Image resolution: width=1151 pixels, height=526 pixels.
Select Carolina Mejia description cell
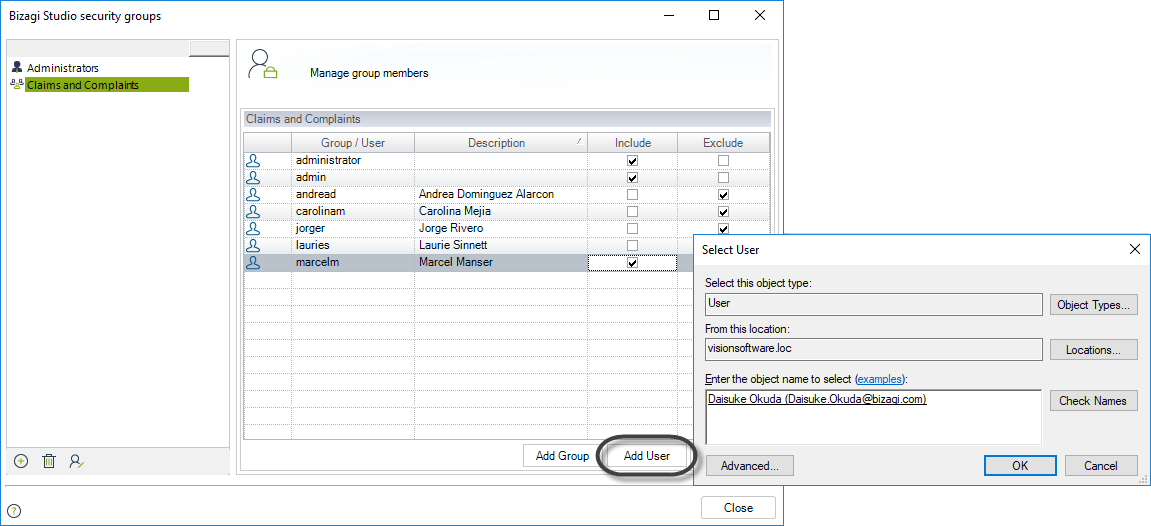coord(501,211)
